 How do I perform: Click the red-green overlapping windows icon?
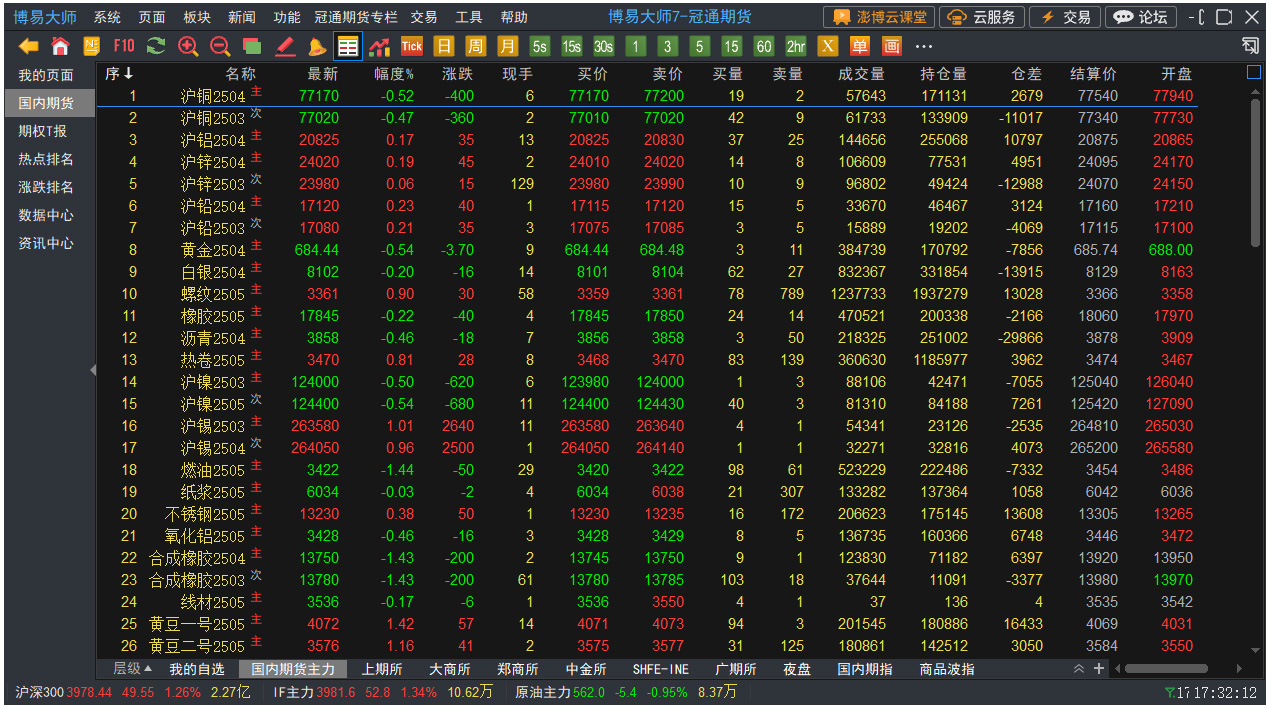(x=252, y=46)
